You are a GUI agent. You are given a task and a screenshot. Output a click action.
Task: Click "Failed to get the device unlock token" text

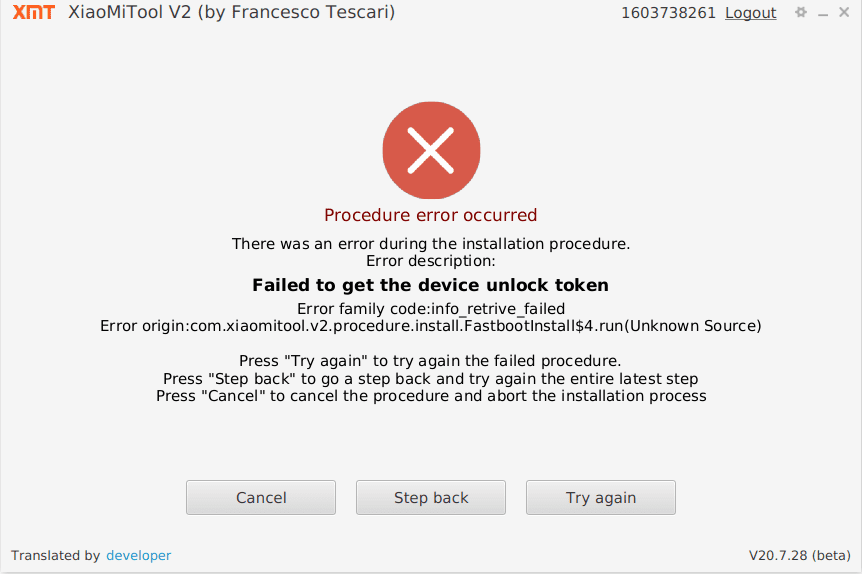click(431, 285)
